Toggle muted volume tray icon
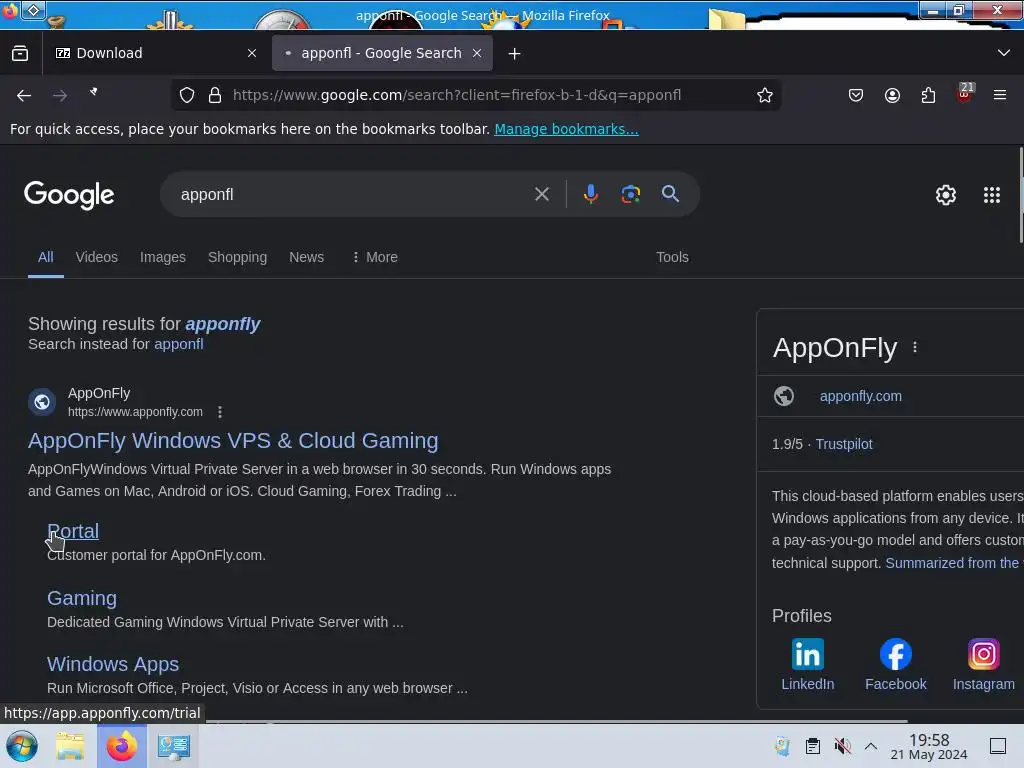 click(842, 746)
